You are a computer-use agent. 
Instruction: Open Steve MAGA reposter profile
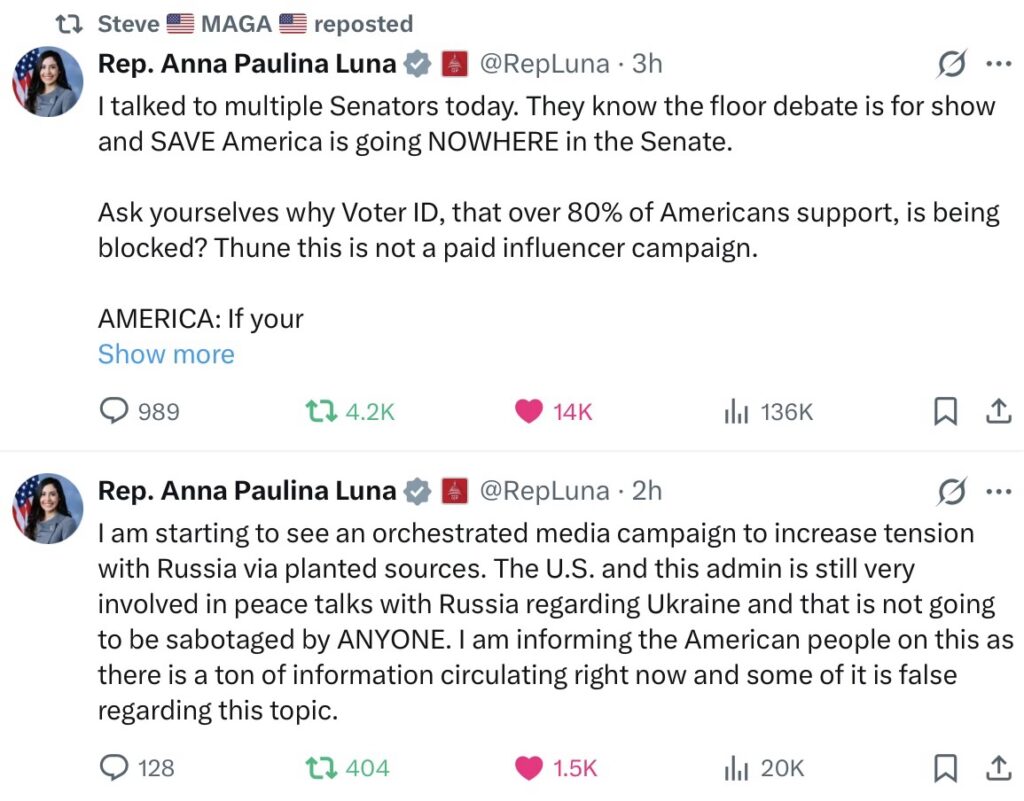[128, 24]
